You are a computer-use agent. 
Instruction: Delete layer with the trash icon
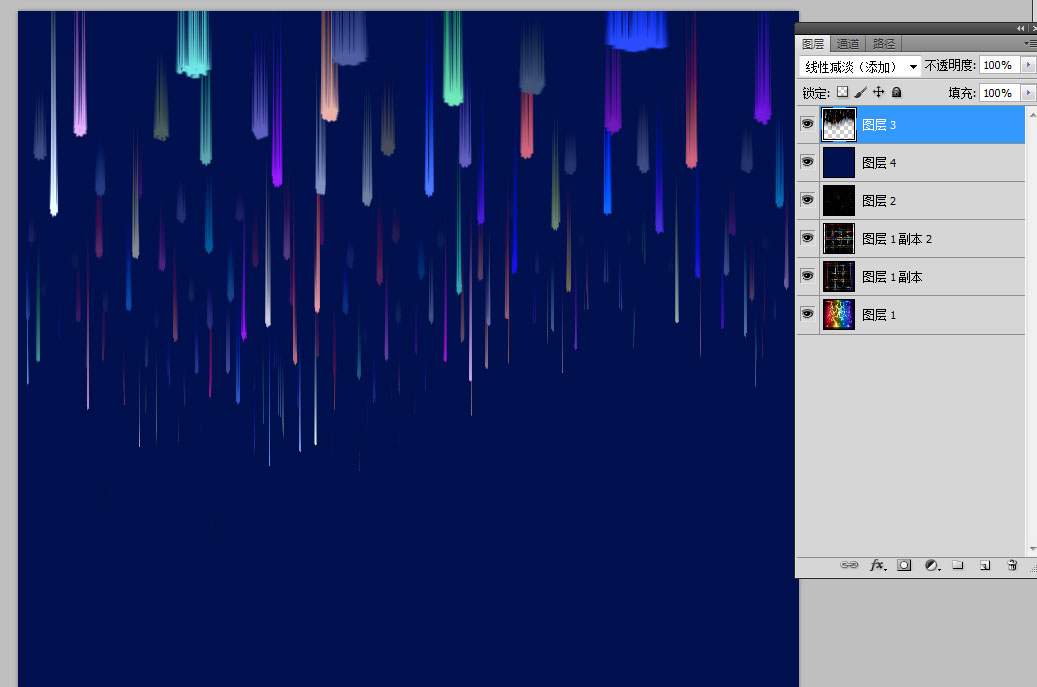[x=1012, y=565]
